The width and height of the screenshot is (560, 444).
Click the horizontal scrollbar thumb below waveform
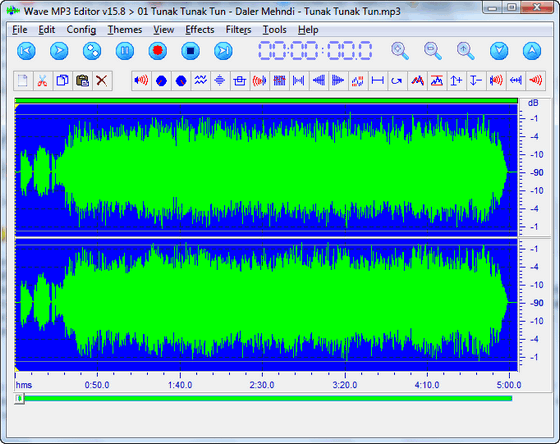(x=20, y=398)
